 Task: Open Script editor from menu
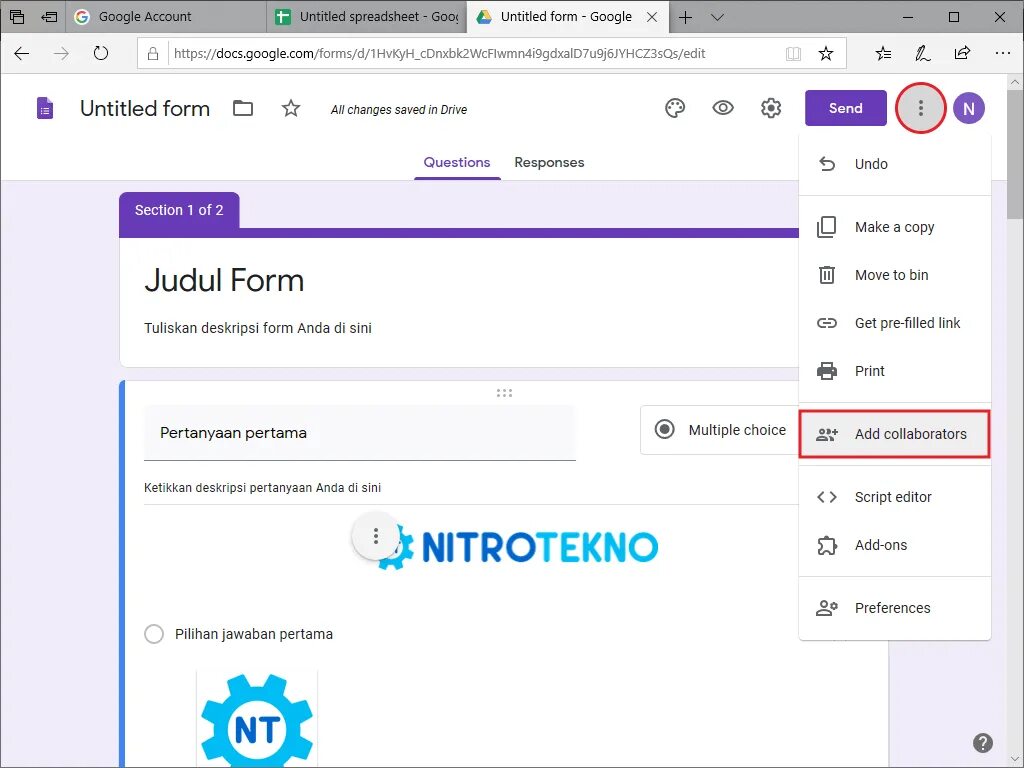point(895,497)
